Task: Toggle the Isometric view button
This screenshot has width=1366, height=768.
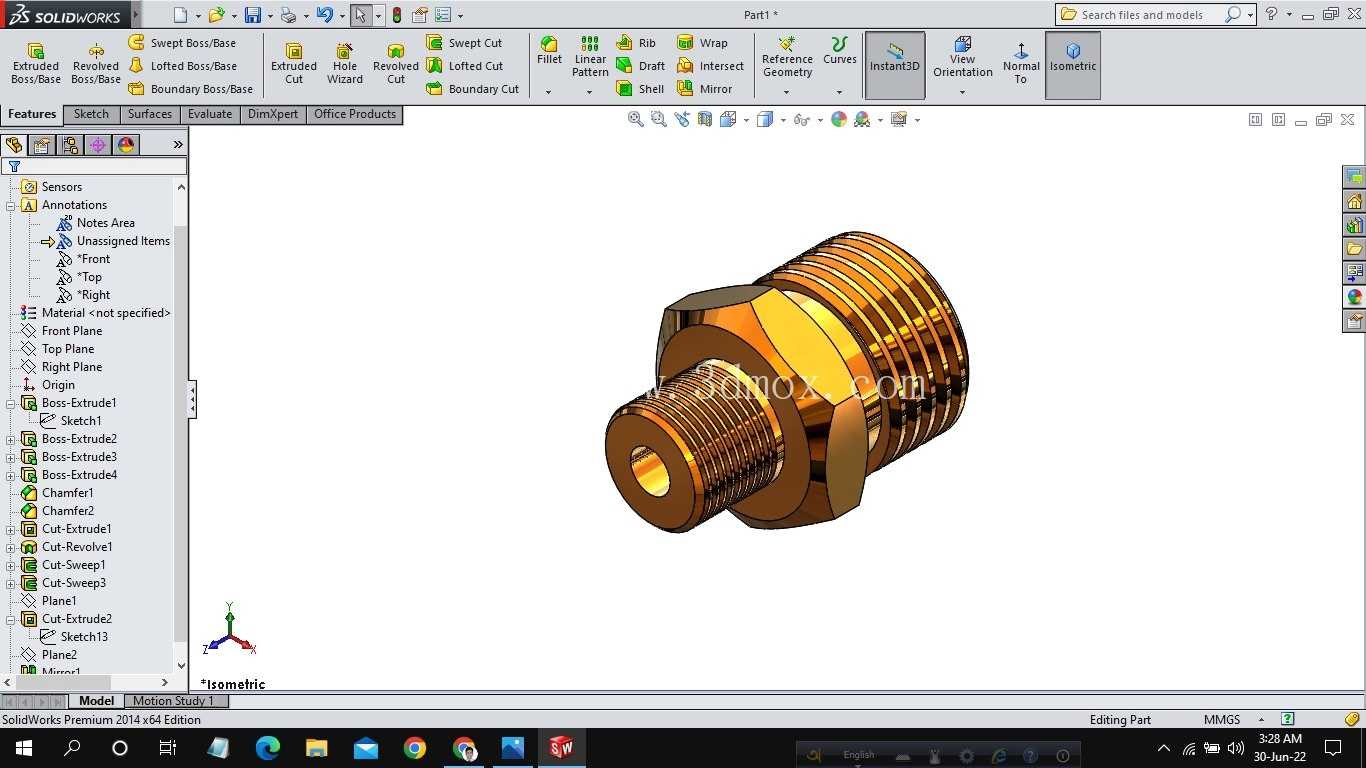Action: tap(1073, 65)
